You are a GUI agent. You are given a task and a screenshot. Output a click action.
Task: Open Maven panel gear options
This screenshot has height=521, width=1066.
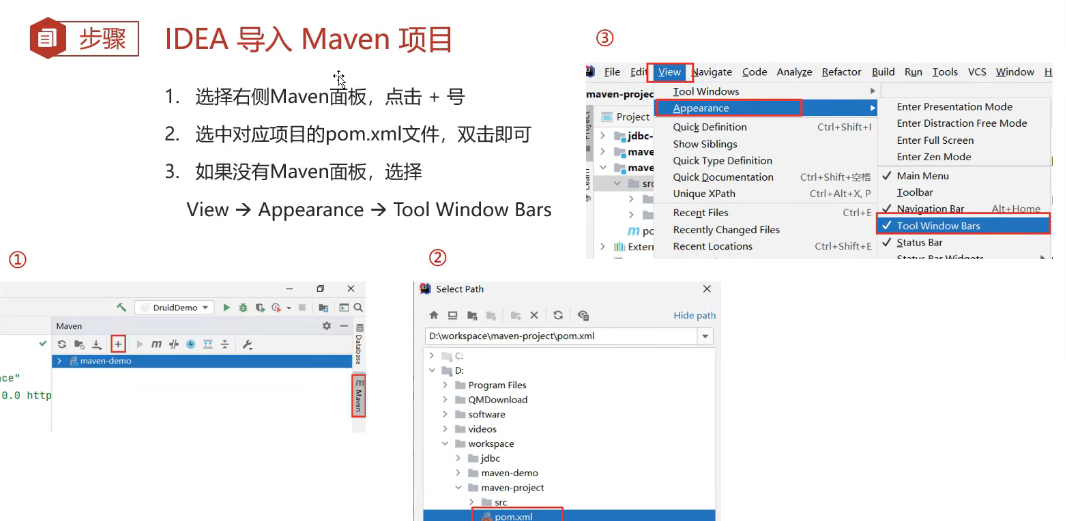[x=326, y=326]
